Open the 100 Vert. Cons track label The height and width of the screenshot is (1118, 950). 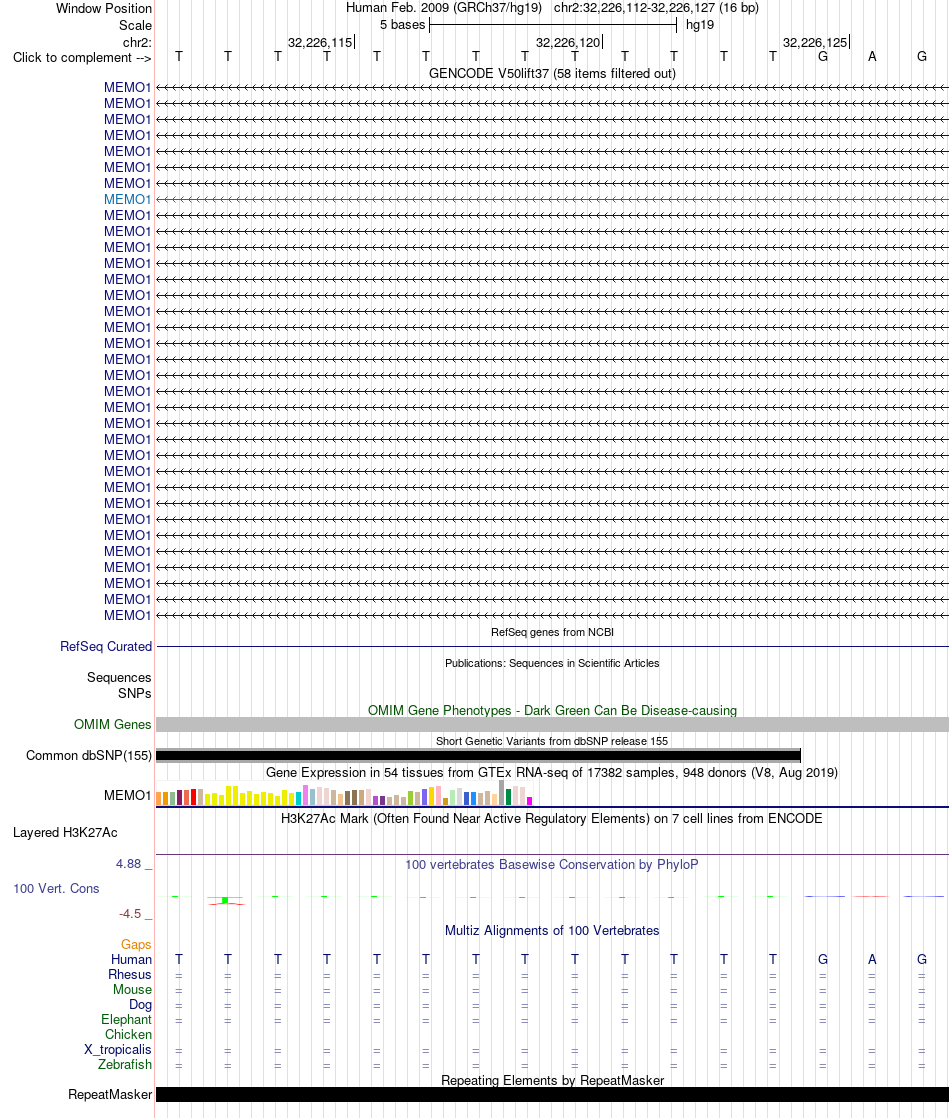coord(56,888)
